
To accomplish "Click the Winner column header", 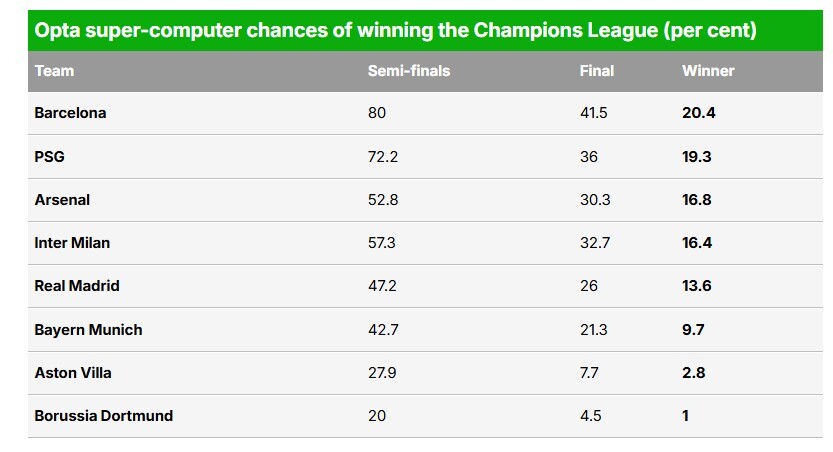I will (708, 71).
